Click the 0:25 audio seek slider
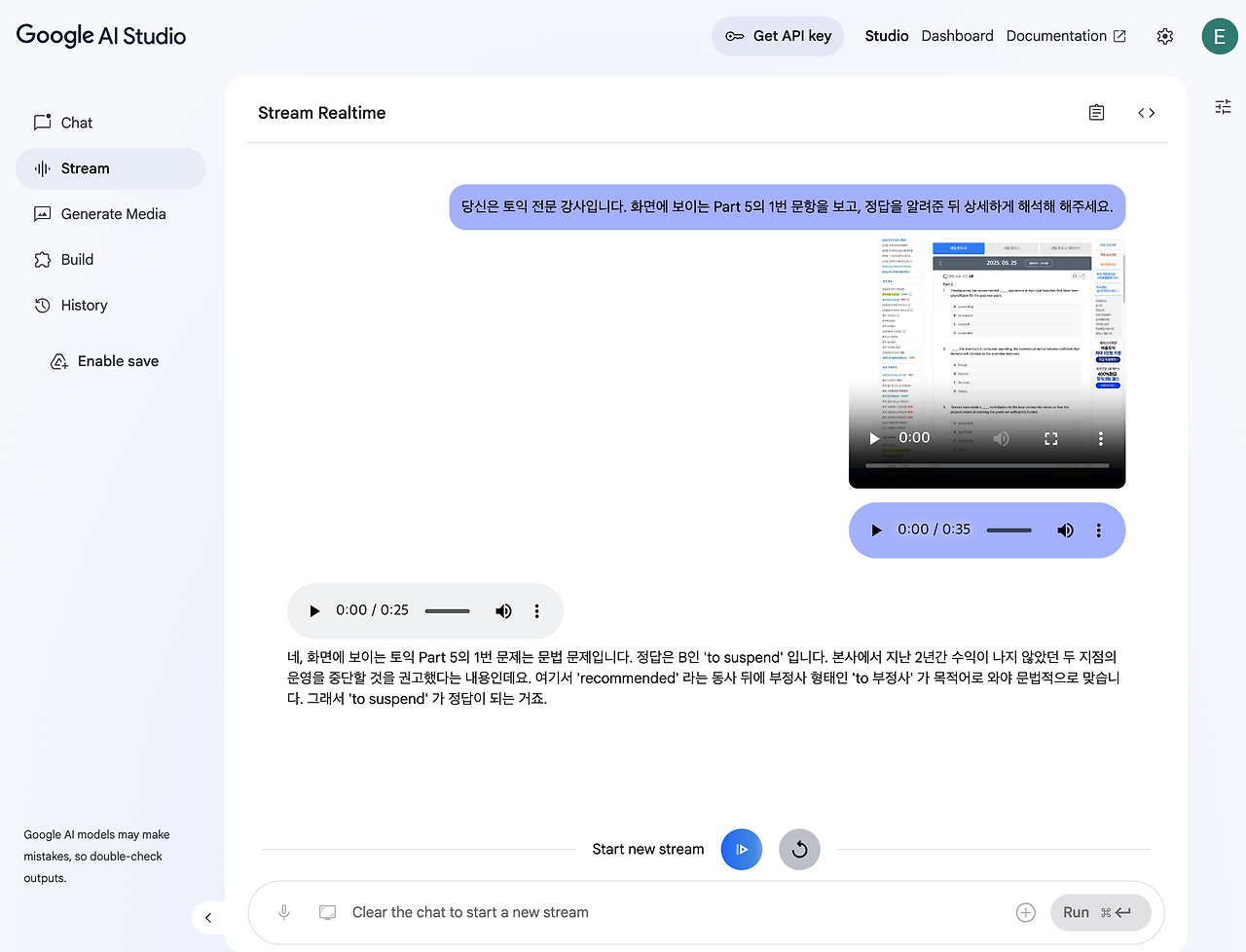The height and width of the screenshot is (952, 1246). (x=448, y=611)
